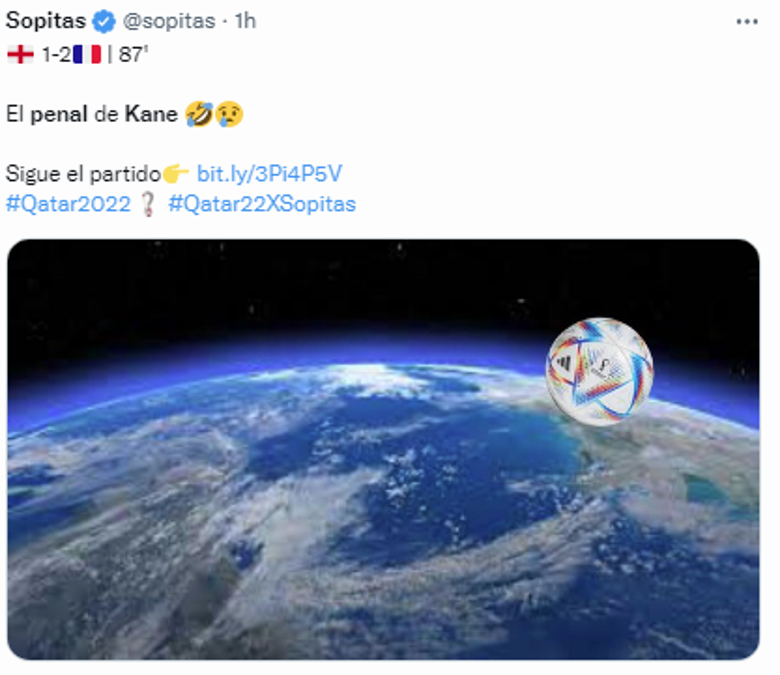Open the bit.ly/3Pi4P5V link
The image size is (780, 675).
click(x=269, y=174)
